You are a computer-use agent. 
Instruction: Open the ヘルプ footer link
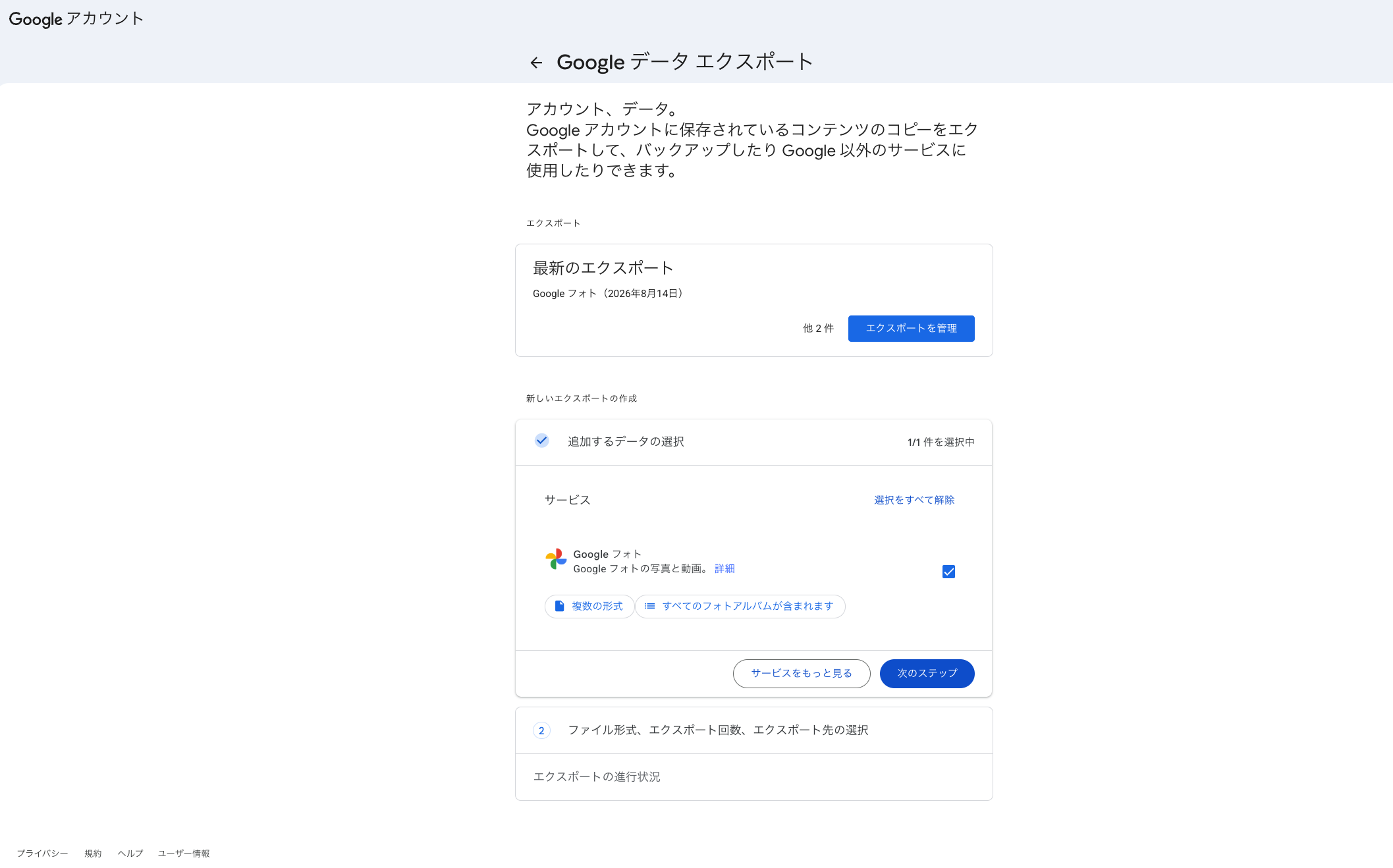130,854
